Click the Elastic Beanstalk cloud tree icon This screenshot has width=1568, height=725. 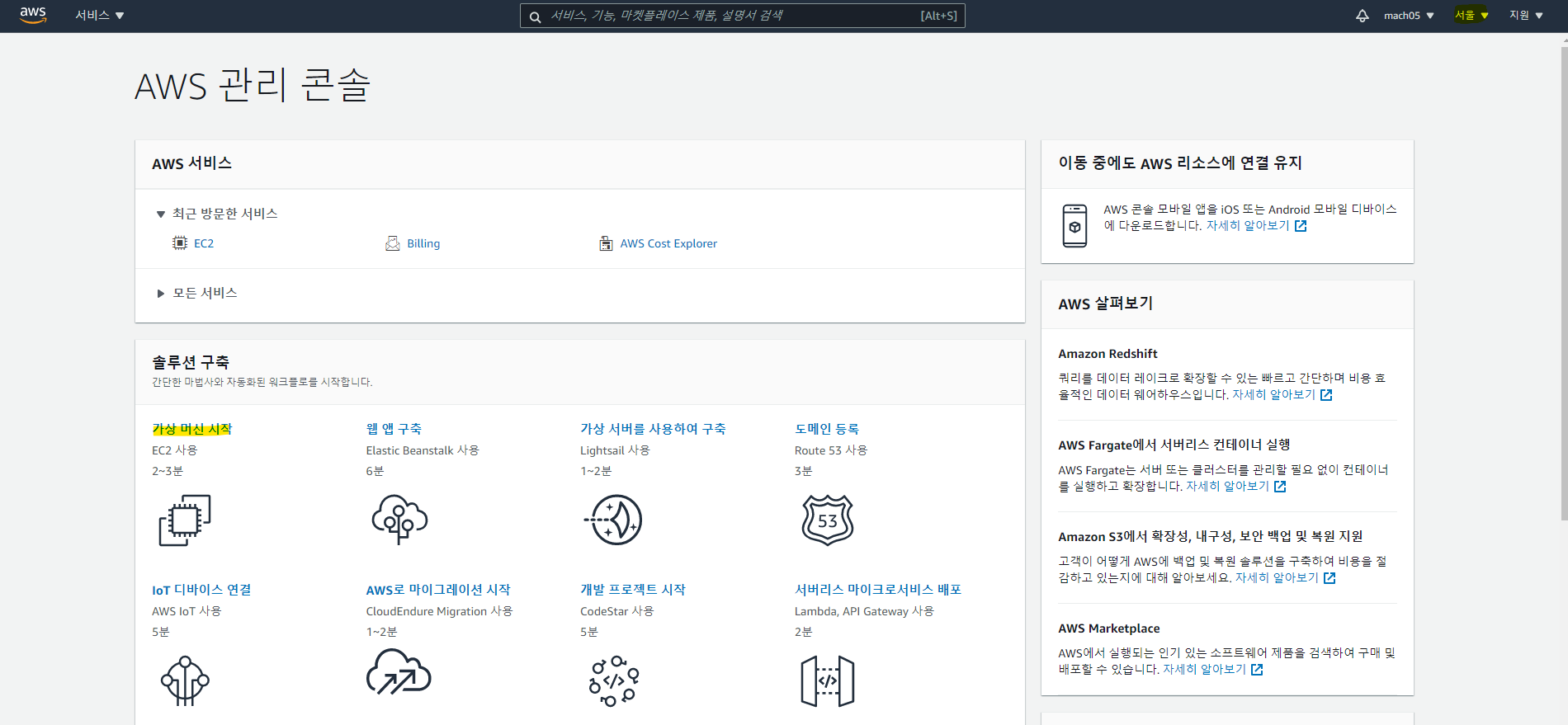point(399,519)
